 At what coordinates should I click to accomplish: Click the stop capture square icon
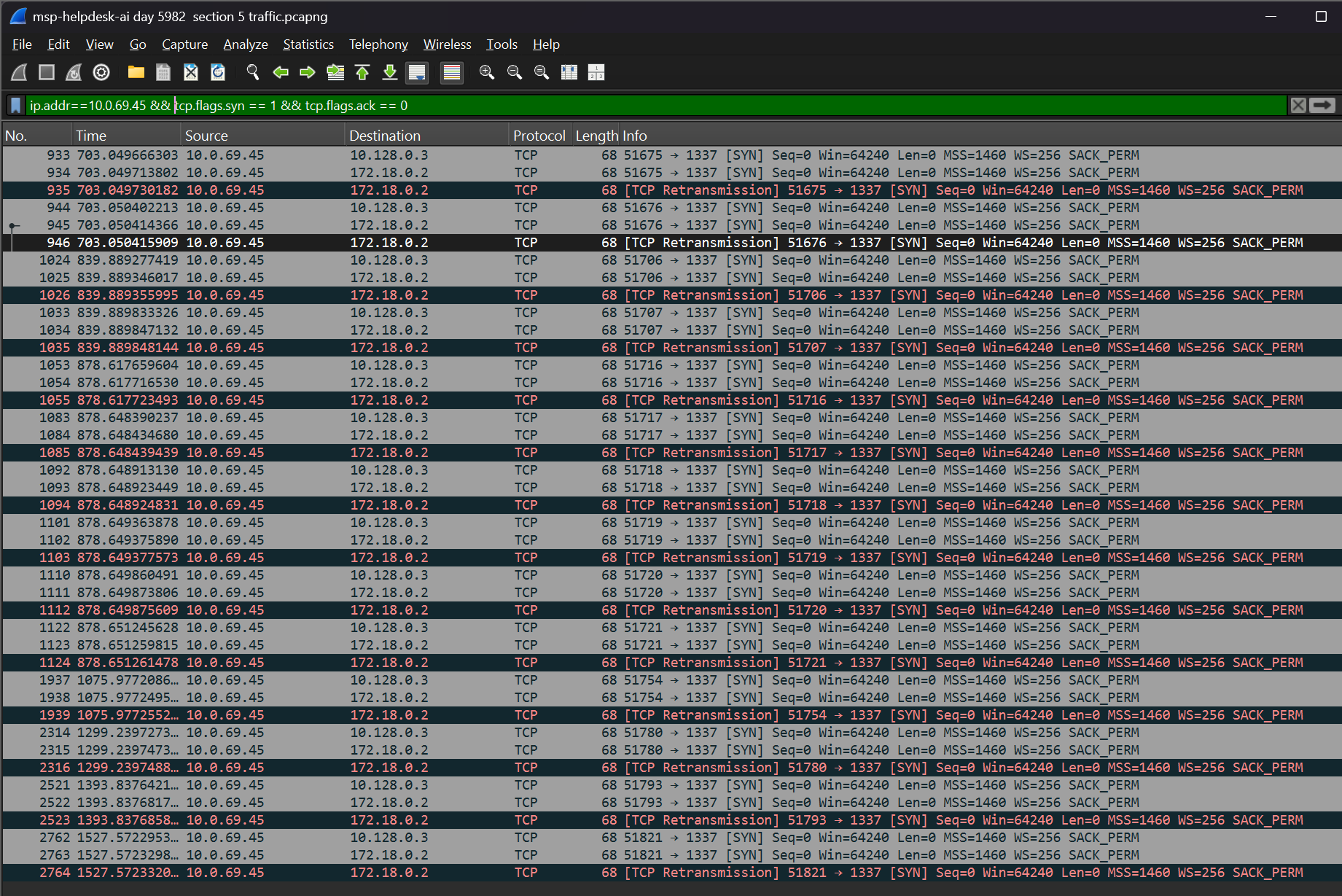coord(47,72)
